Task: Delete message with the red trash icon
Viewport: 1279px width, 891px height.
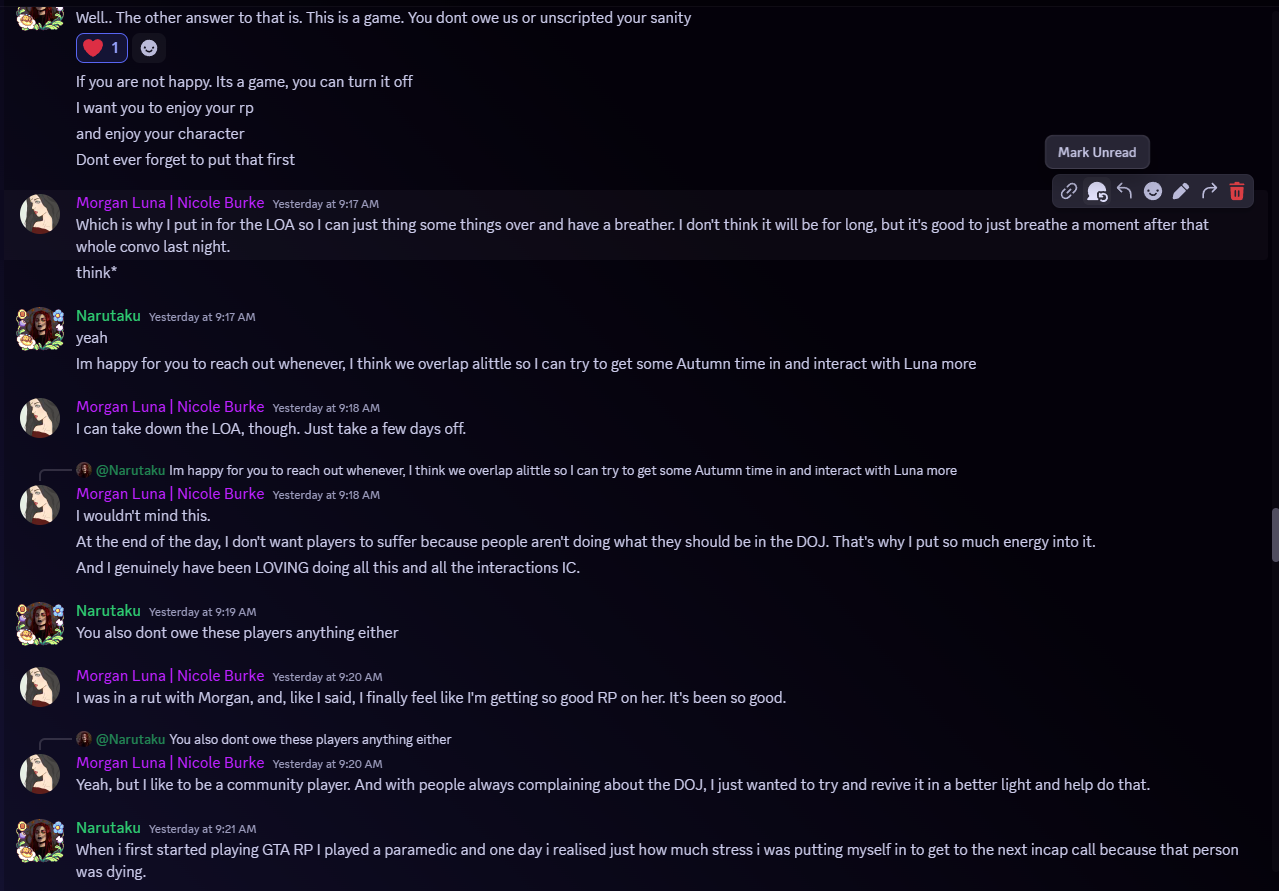Action: (1237, 191)
